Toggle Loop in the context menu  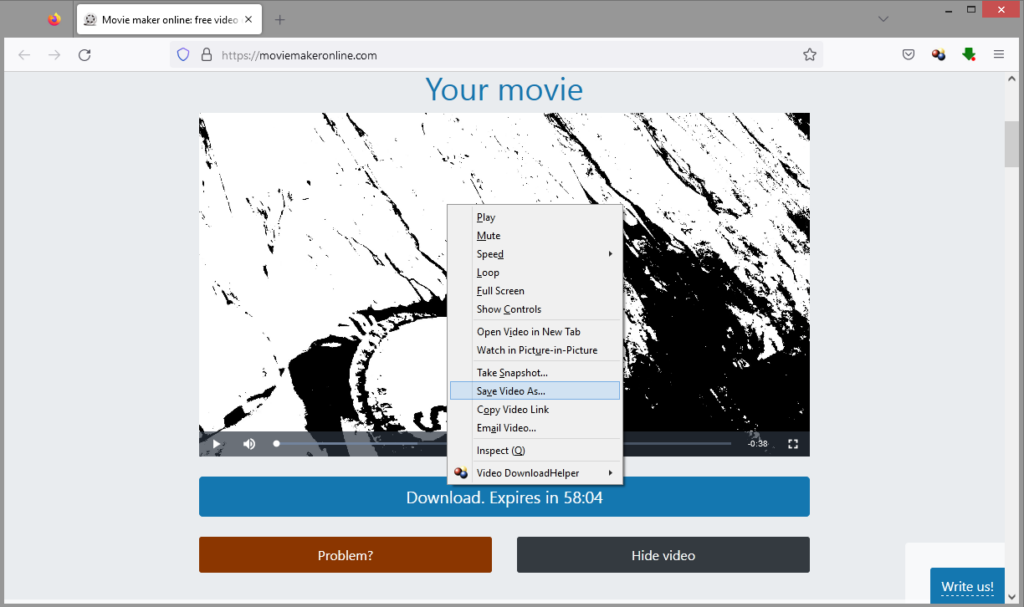point(488,272)
